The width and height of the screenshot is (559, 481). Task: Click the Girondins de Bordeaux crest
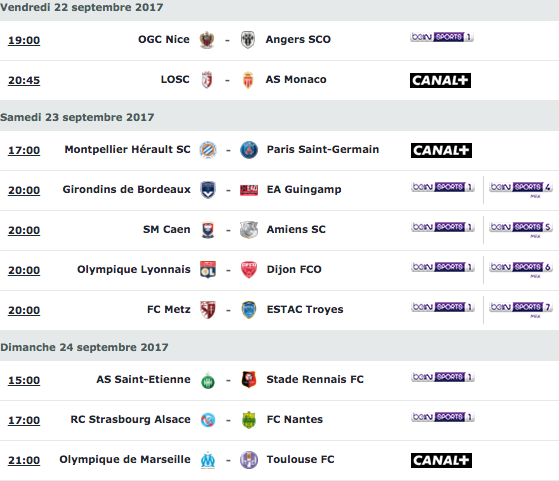(208, 190)
